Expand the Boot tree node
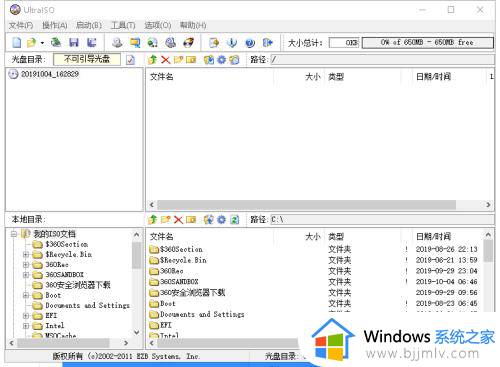 pyautogui.click(x=26, y=295)
